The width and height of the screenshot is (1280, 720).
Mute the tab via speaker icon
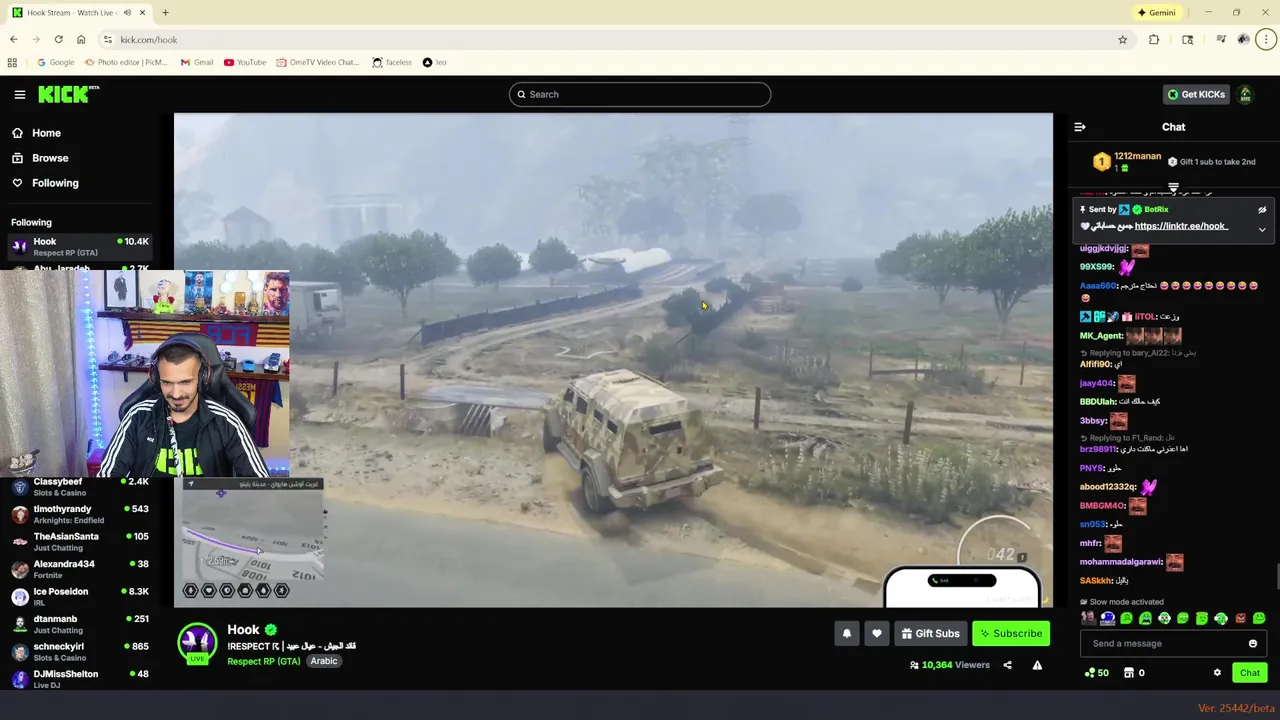[127, 13]
